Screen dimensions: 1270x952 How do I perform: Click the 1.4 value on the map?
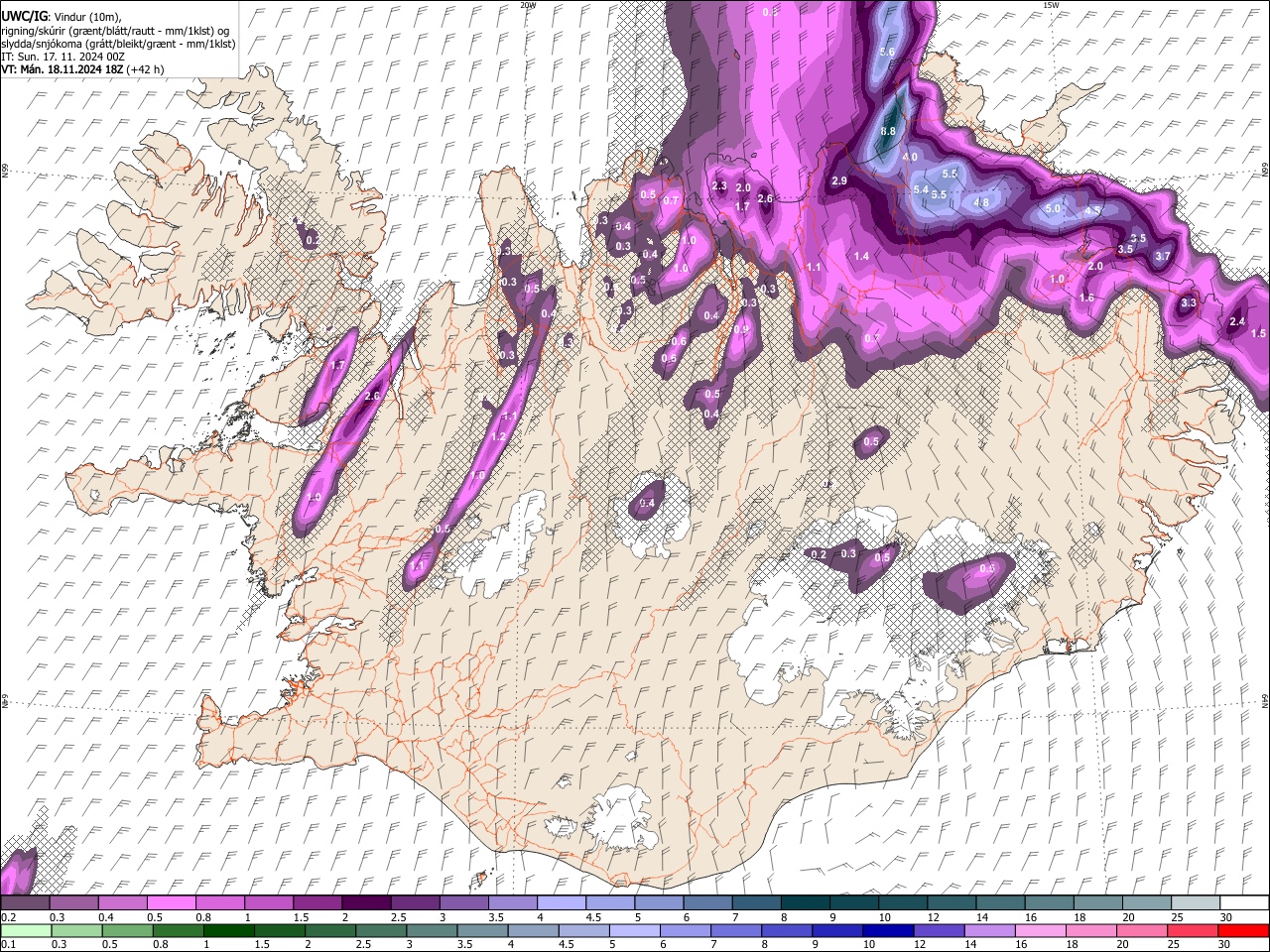tap(861, 256)
